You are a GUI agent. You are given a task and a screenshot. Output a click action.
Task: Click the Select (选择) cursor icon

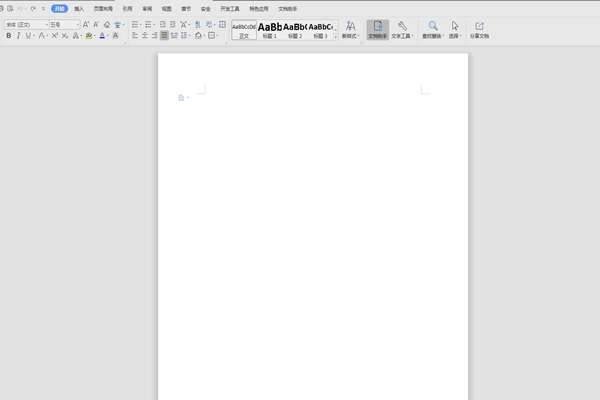click(455, 26)
